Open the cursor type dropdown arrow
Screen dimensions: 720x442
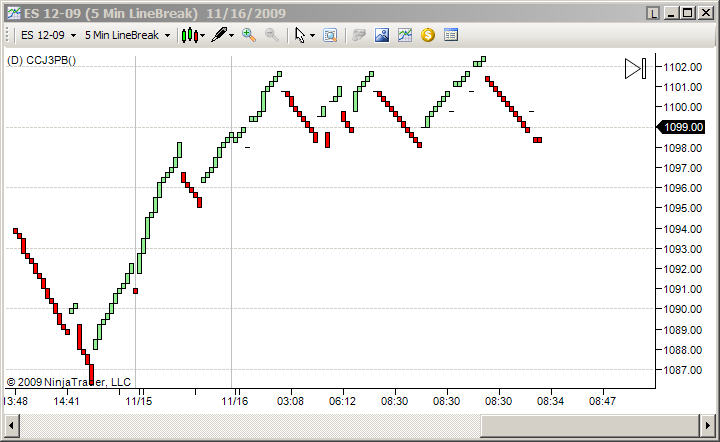point(313,36)
